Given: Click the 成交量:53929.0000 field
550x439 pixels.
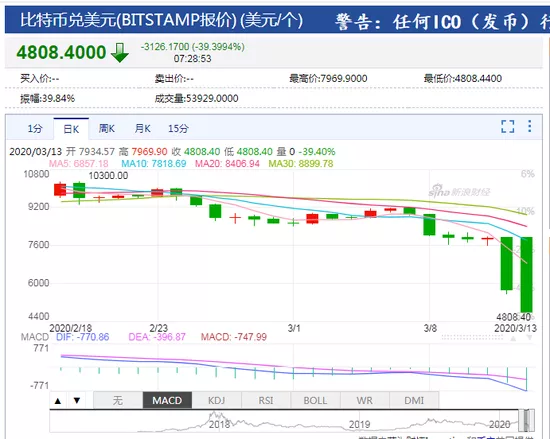Looking at the screenshot, I should pyautogui.click(x=196, y=99).
